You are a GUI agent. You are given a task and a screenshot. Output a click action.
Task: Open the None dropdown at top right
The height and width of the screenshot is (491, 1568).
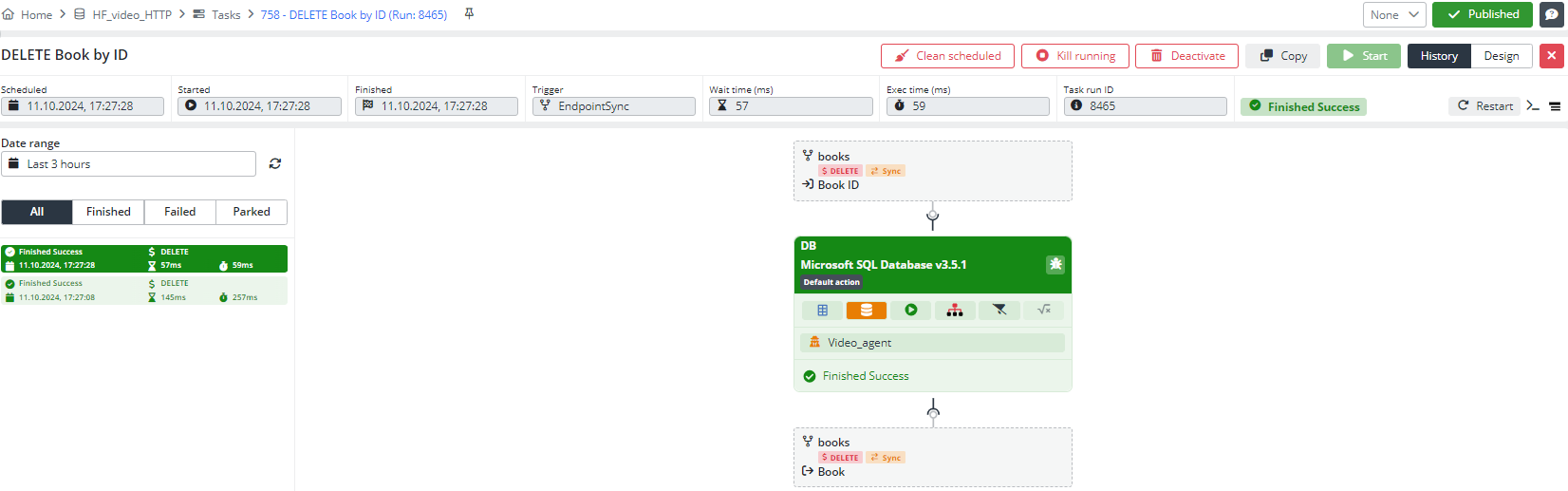click(1393, 14)
